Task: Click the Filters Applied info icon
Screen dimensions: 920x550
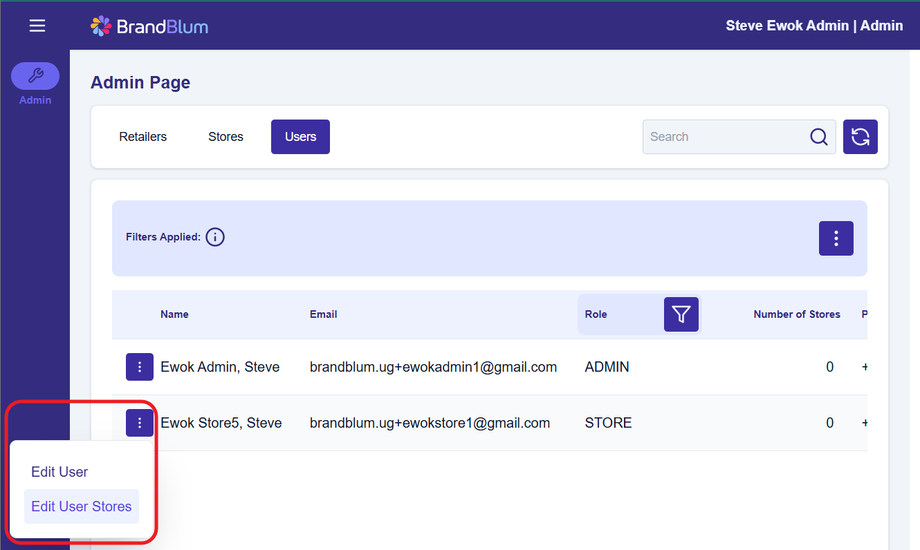Action: coord(215,237)
